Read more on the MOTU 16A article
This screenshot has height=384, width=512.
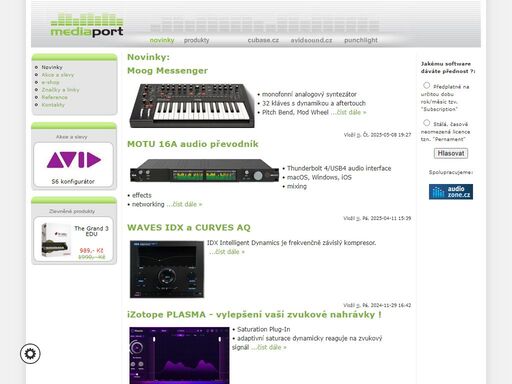184,204
